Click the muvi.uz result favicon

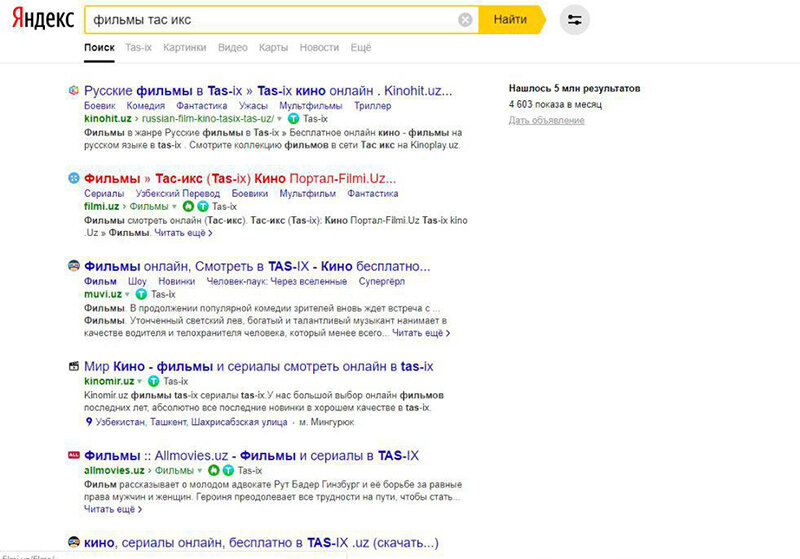(74, 266)
